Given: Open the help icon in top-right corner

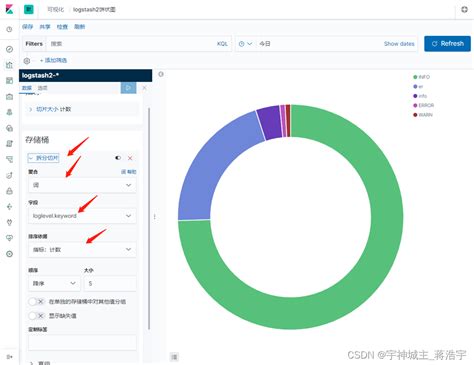Looking at the screenshot, I should tap(464, 9).
